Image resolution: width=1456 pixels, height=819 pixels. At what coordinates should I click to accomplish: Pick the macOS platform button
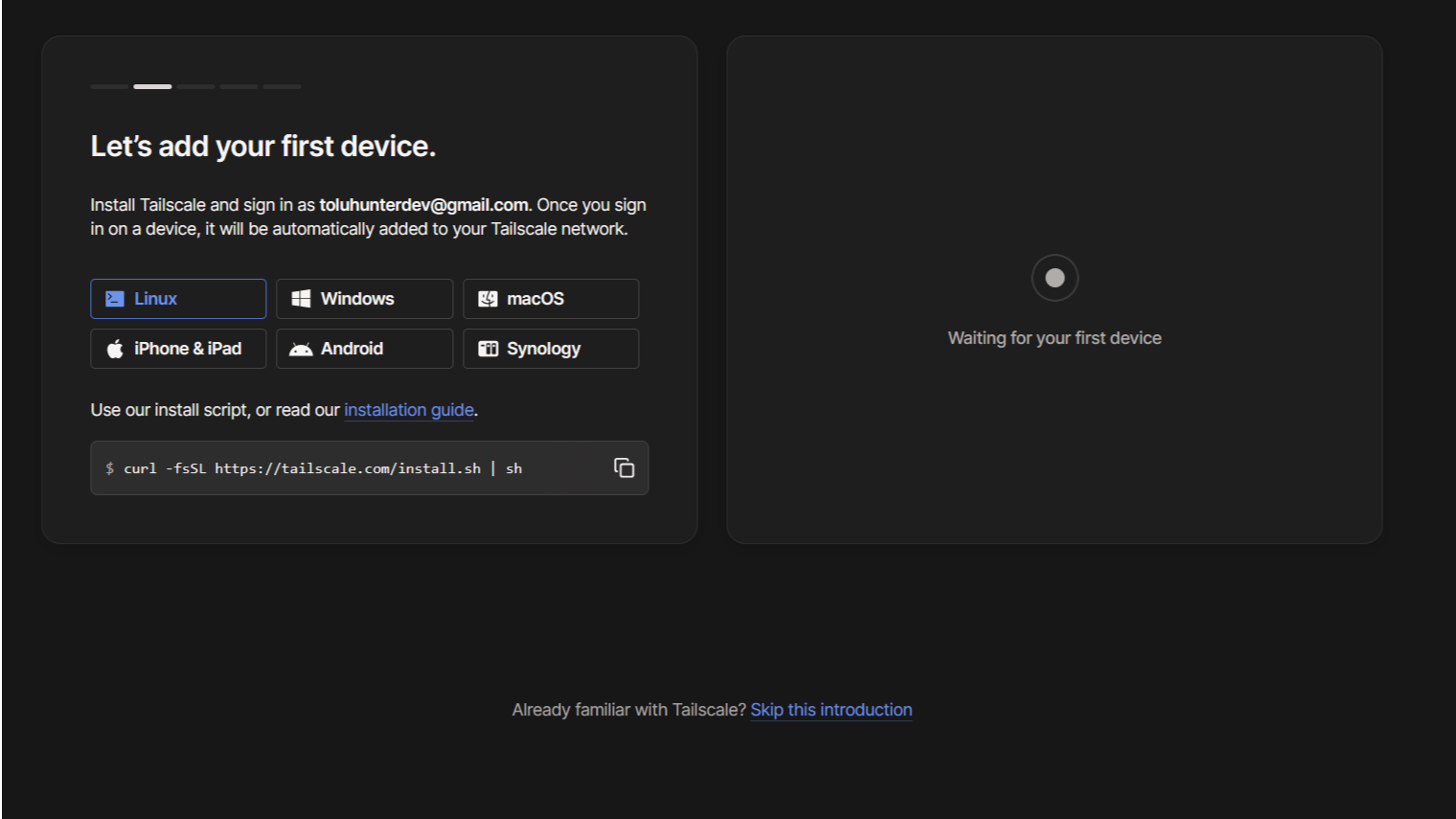point(551,299)
